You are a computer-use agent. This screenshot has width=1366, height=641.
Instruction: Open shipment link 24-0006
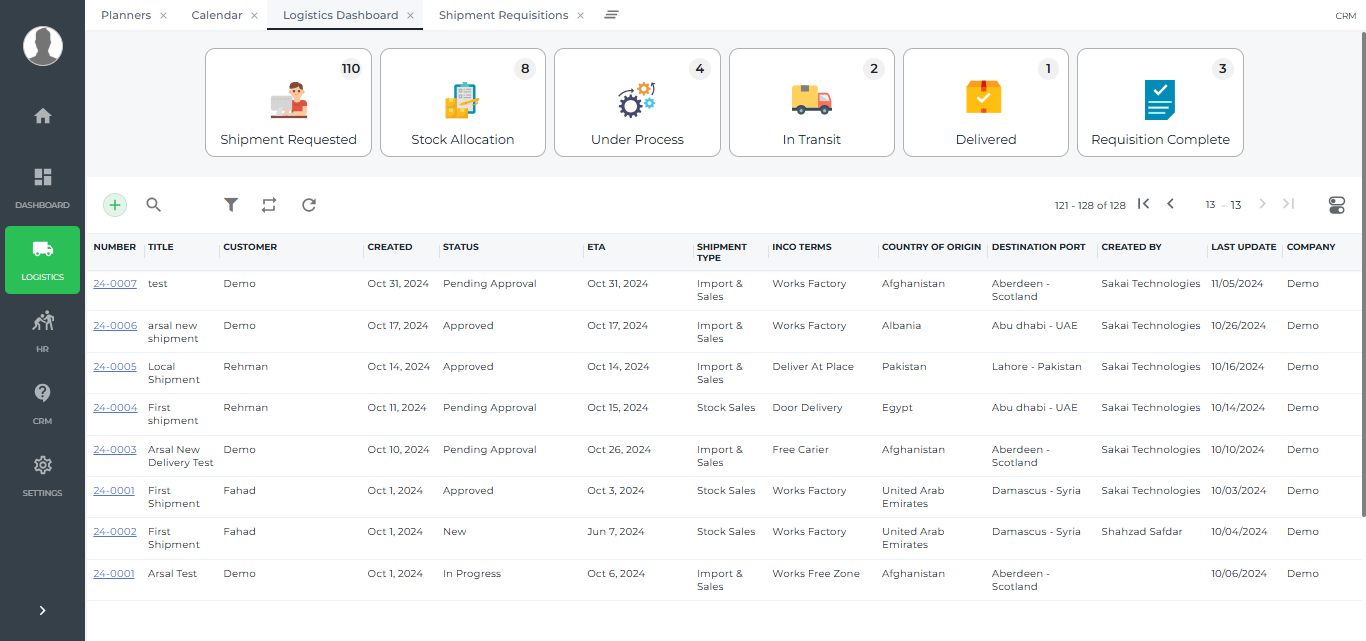click(115, 326)
